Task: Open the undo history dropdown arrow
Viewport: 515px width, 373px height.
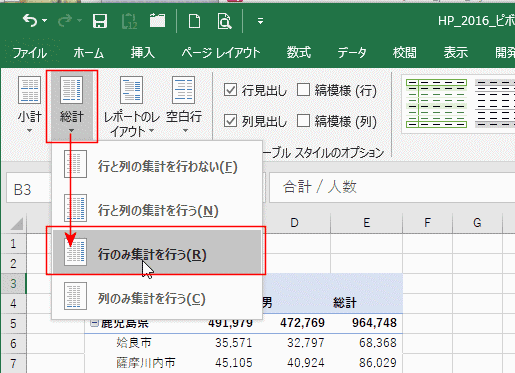Action: tap(45, 21)
